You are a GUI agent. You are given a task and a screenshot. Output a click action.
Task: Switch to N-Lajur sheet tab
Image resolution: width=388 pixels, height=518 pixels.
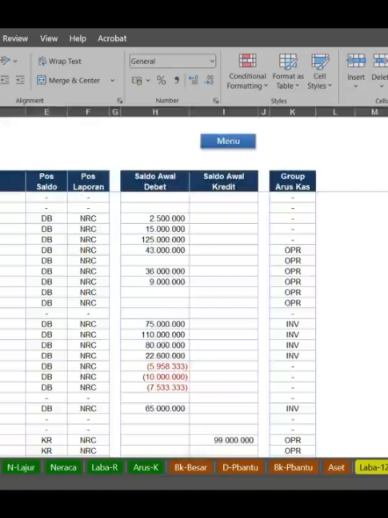point(21,468)
